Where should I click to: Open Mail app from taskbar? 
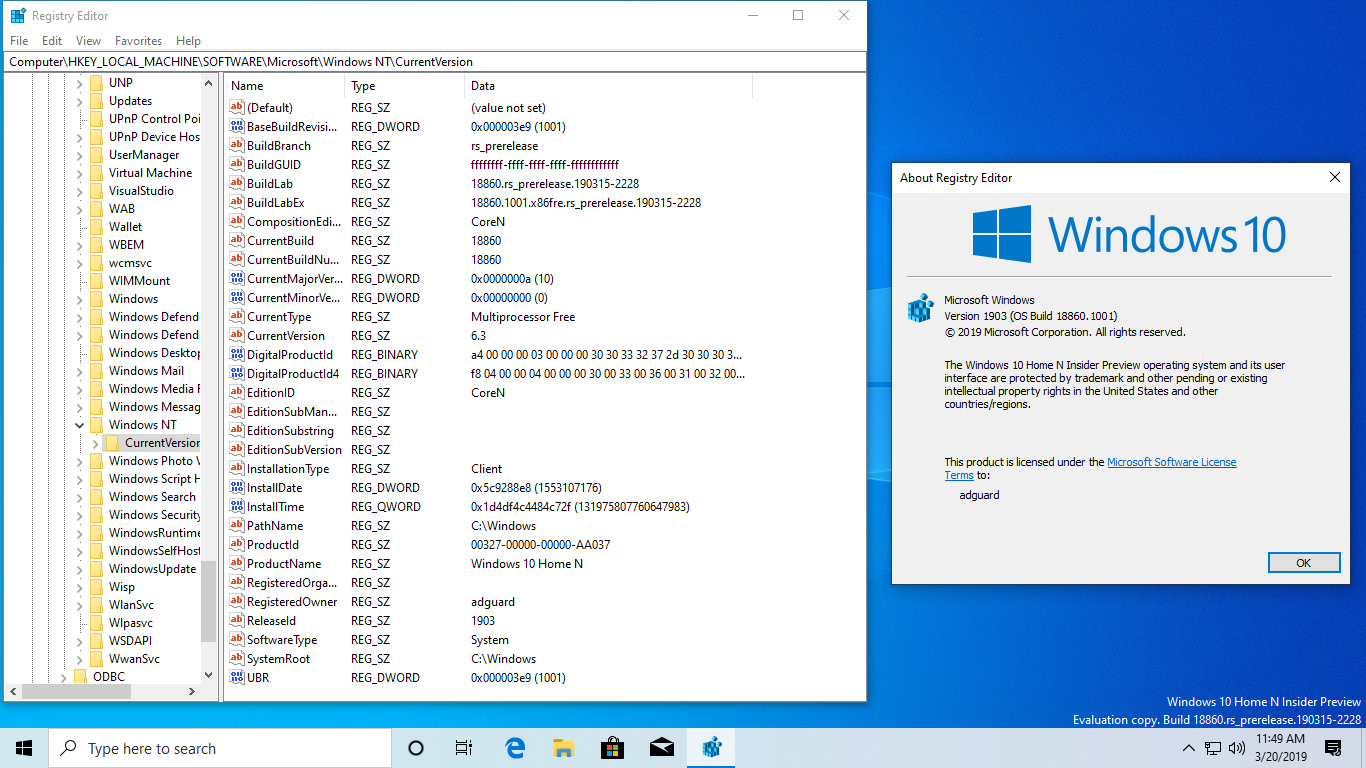click(x=661, y=748)
